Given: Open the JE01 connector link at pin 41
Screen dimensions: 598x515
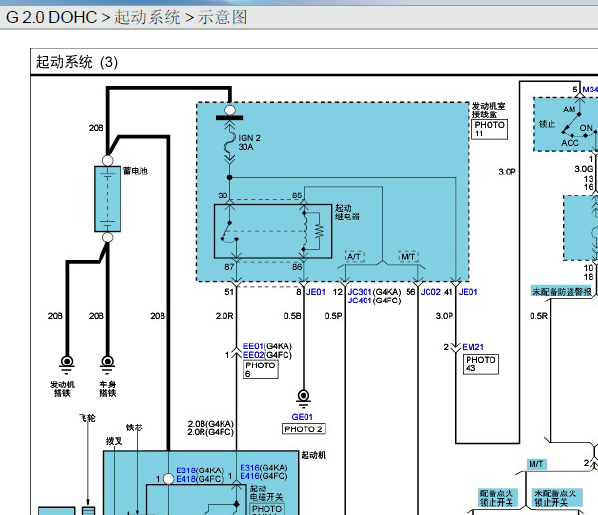Looking at the screenshot, I should point(468,292).
